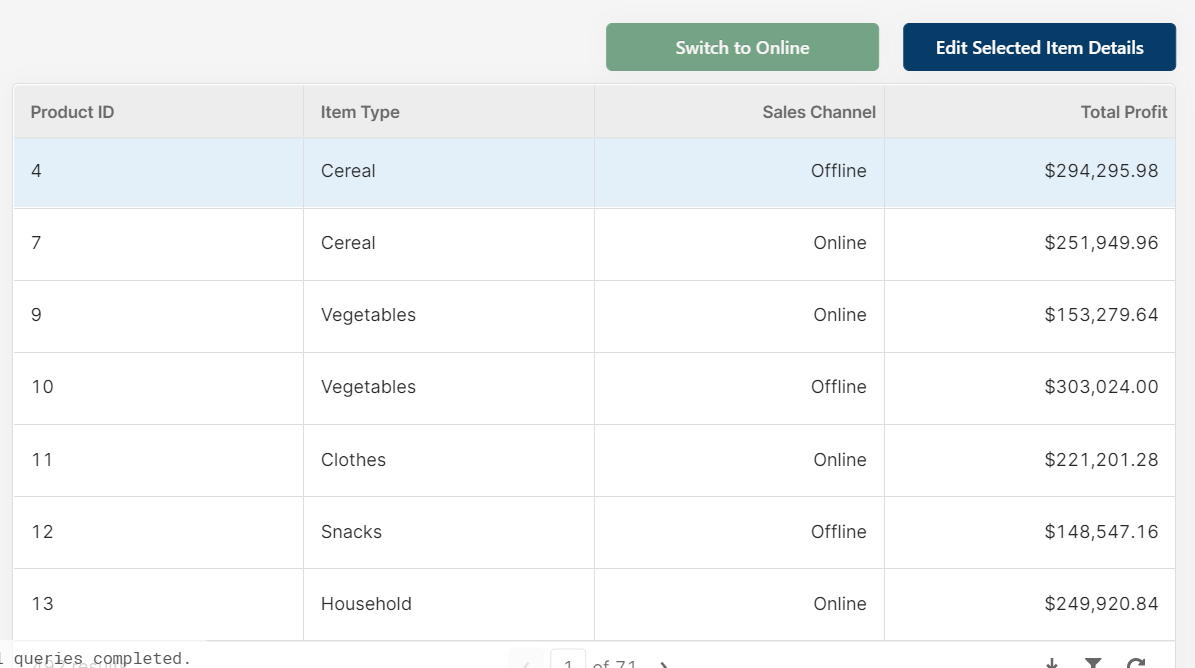Click the $153,279.64 profit cell
Viewport: 1195px width, 668px height.
1101,315
